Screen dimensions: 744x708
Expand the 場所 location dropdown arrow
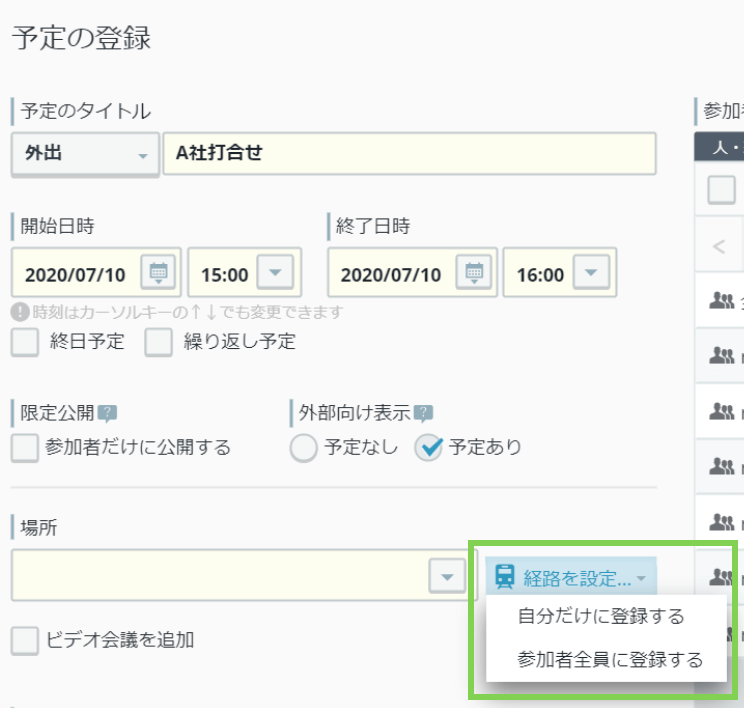[x=447, y=576]
